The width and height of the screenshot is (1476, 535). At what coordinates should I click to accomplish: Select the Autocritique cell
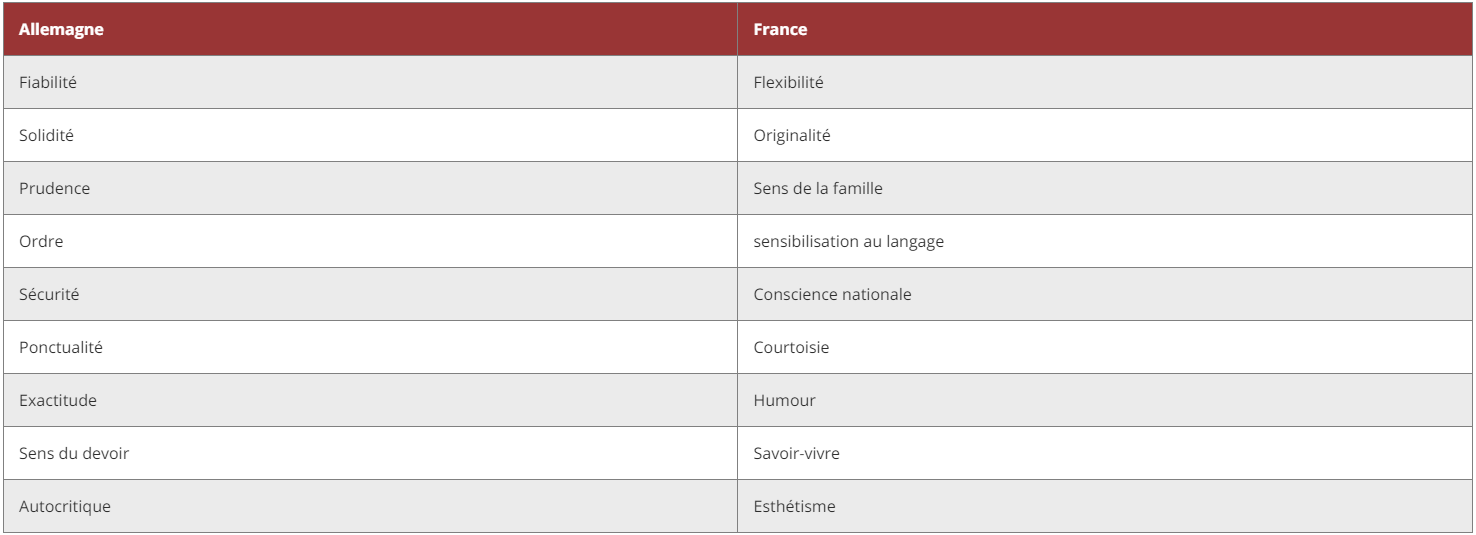point(370,506)
